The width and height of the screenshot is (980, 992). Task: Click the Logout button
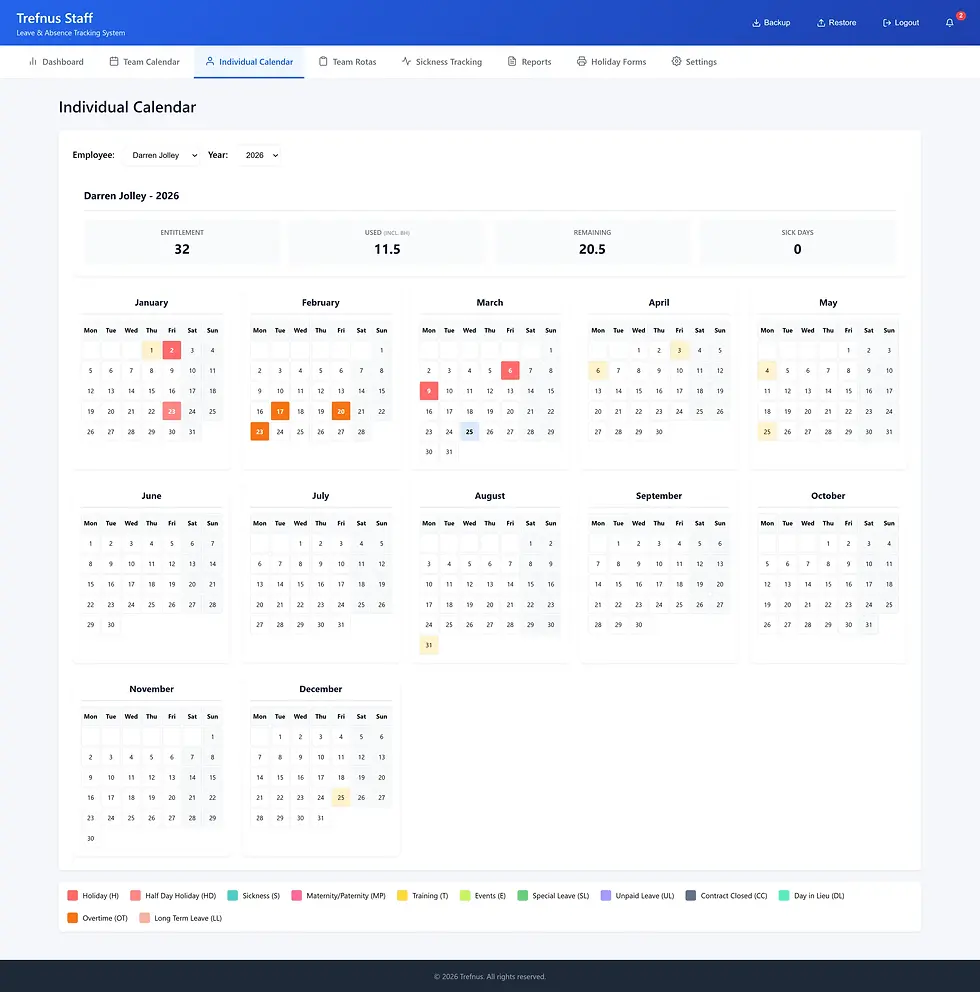pyautogui.click(x=899, y=22)
